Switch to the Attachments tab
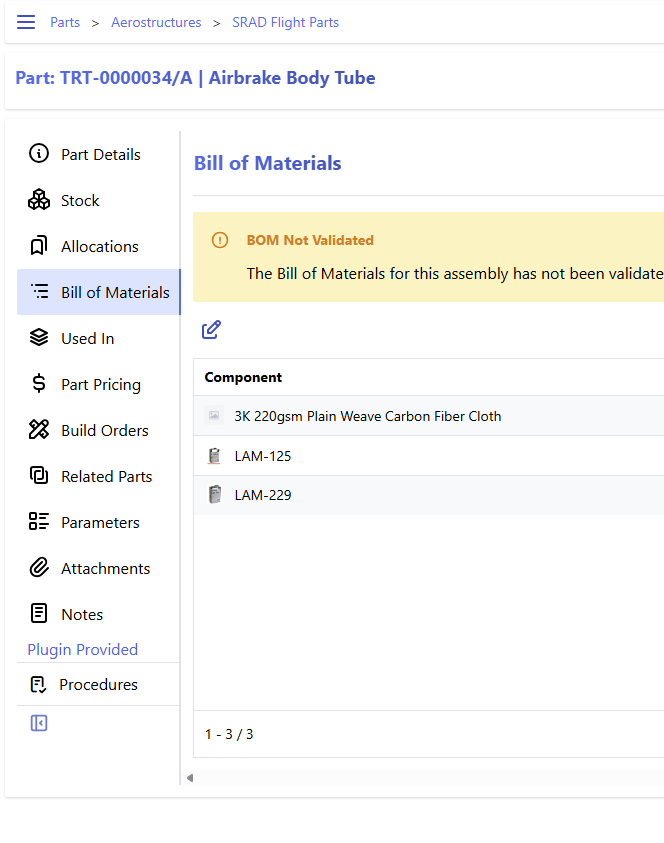 coord(98,568)
